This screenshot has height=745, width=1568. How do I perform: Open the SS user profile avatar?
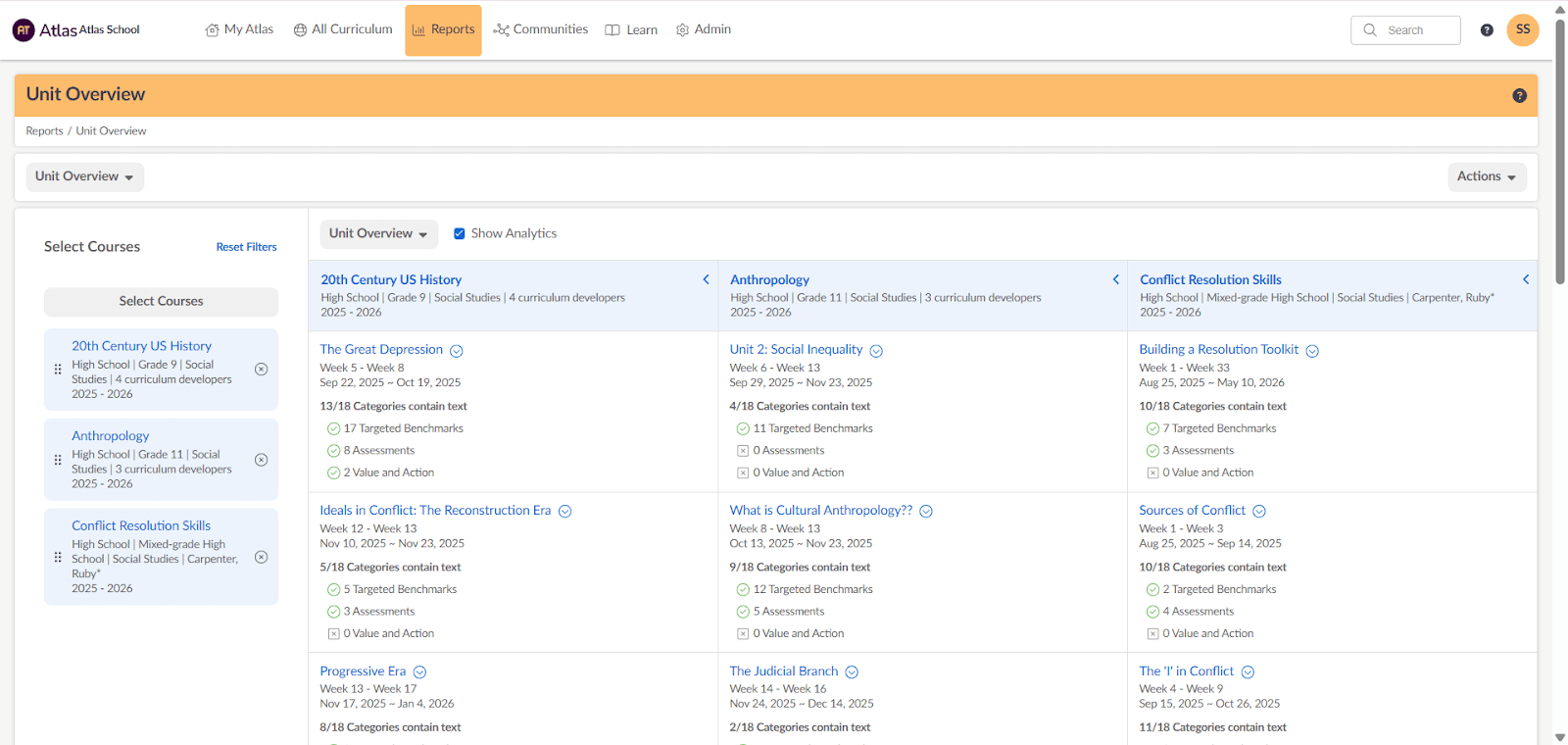(1522, 30)
